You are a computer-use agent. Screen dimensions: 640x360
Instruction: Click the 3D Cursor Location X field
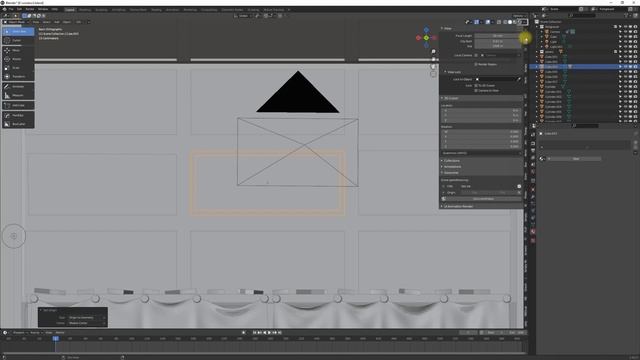(481, 111)
